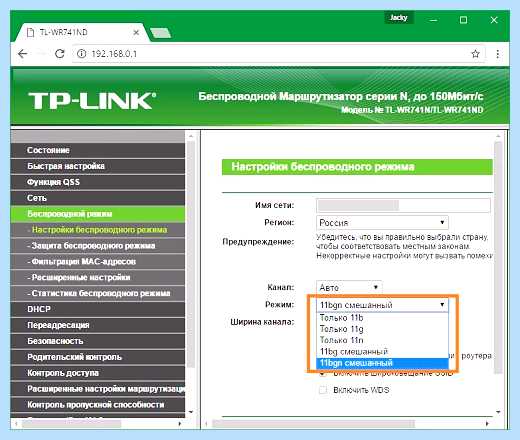Bookmark this page with the star icon

tap(475, 54)
